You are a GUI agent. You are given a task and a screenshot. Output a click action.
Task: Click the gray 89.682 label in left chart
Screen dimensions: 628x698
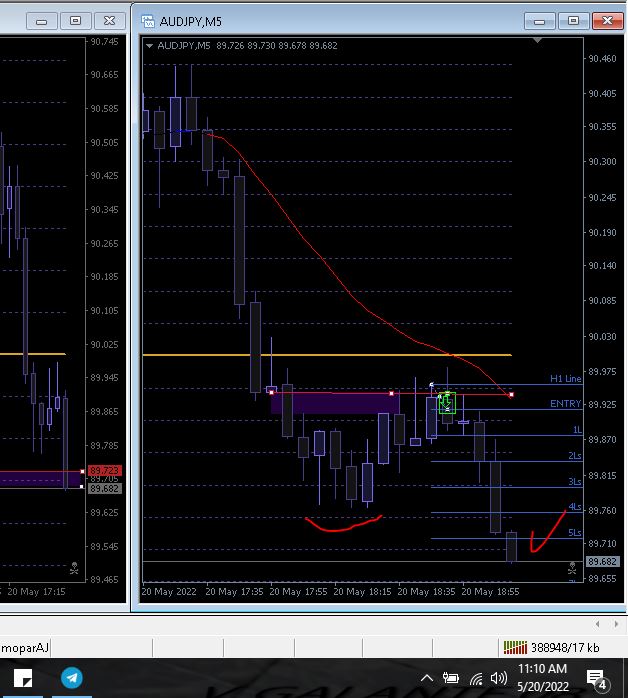(105, 488)
